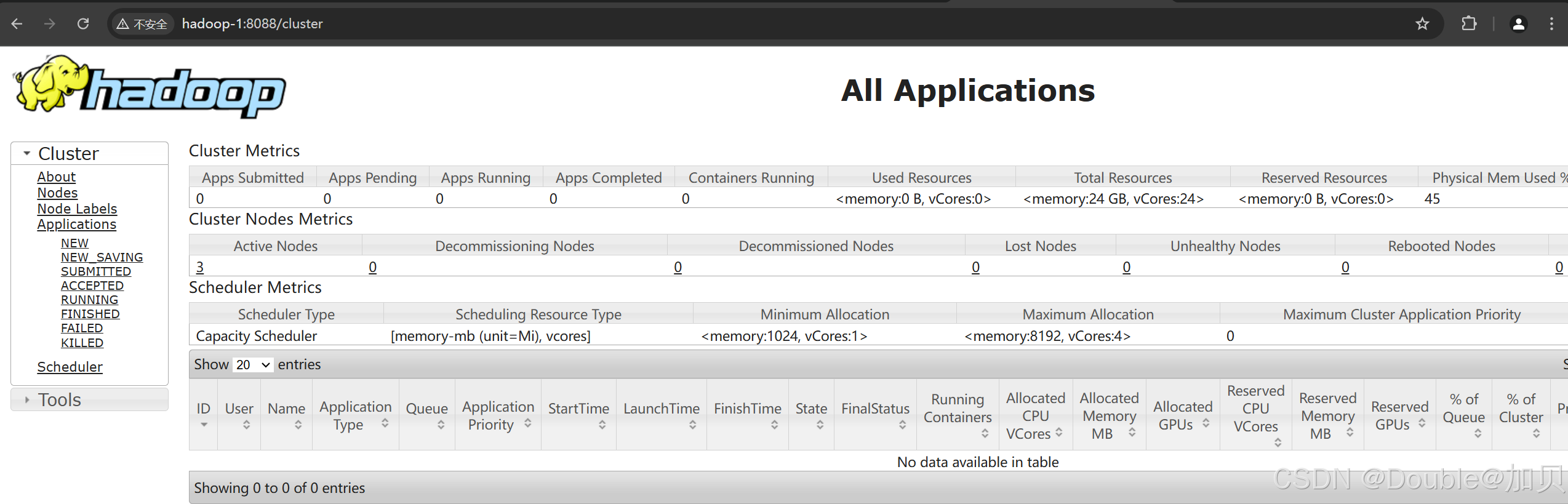Viewport: 1568px width, 504px height.
Task: Reload the page with the refresh icon
Action: click(83, 24)
